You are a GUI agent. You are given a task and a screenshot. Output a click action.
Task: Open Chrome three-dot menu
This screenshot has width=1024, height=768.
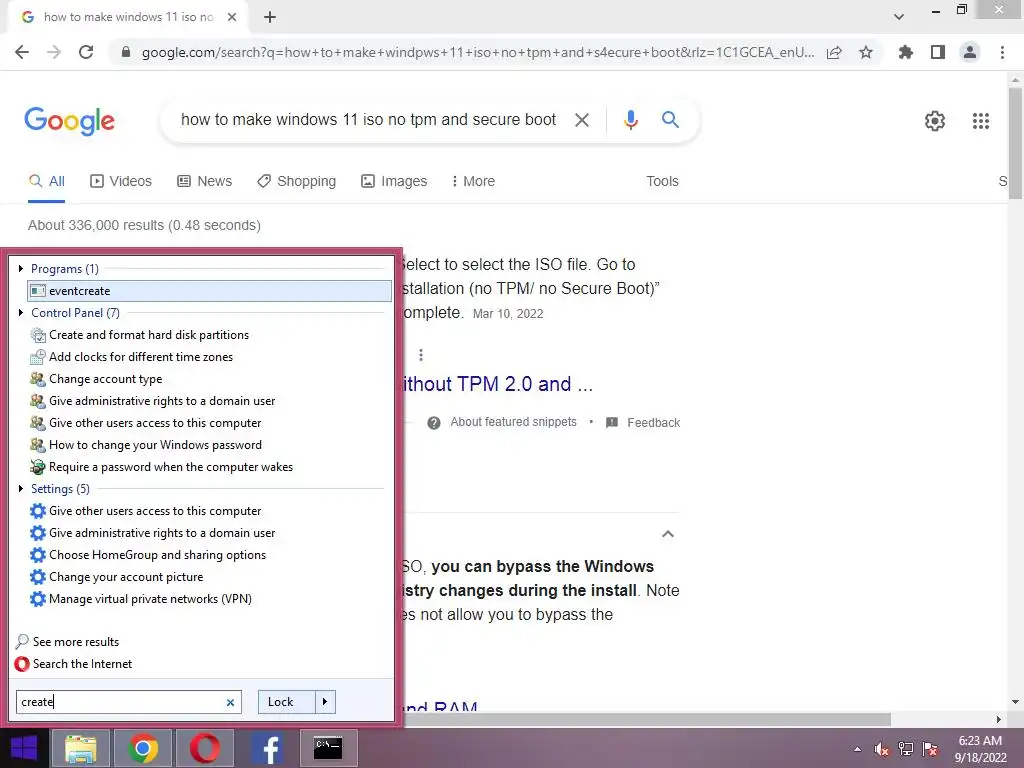point(1002,52)
